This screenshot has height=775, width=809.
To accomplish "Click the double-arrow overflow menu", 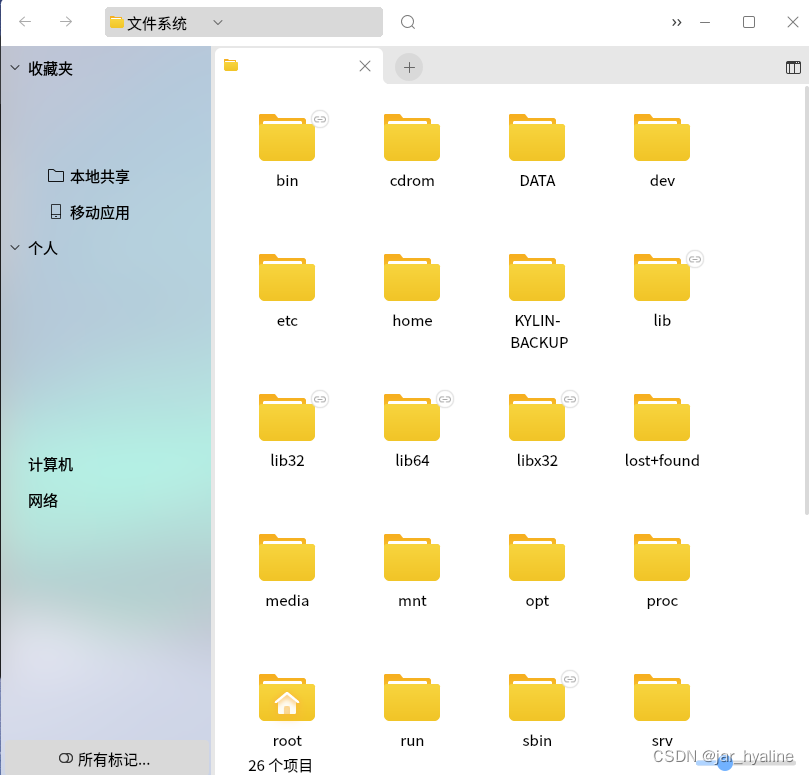I will pos(676,21).
